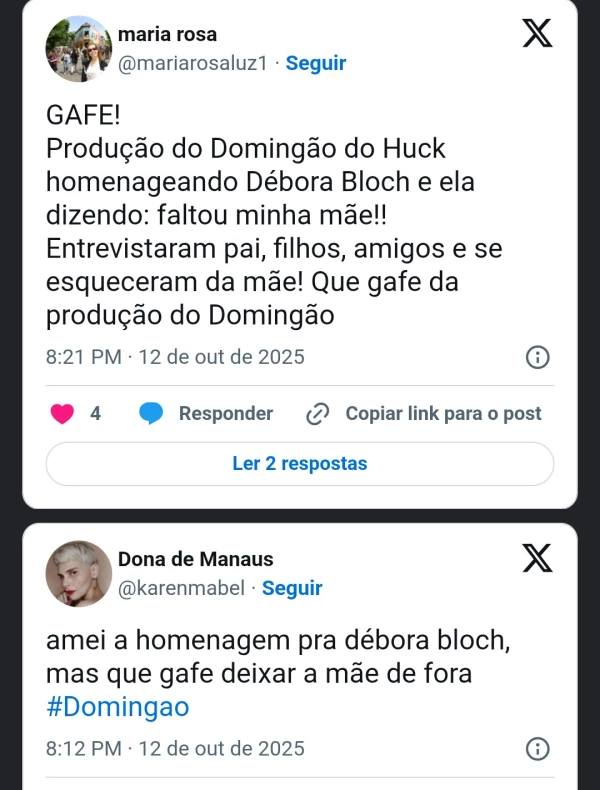Click Copiar link para o post

[x=443, y=414]
